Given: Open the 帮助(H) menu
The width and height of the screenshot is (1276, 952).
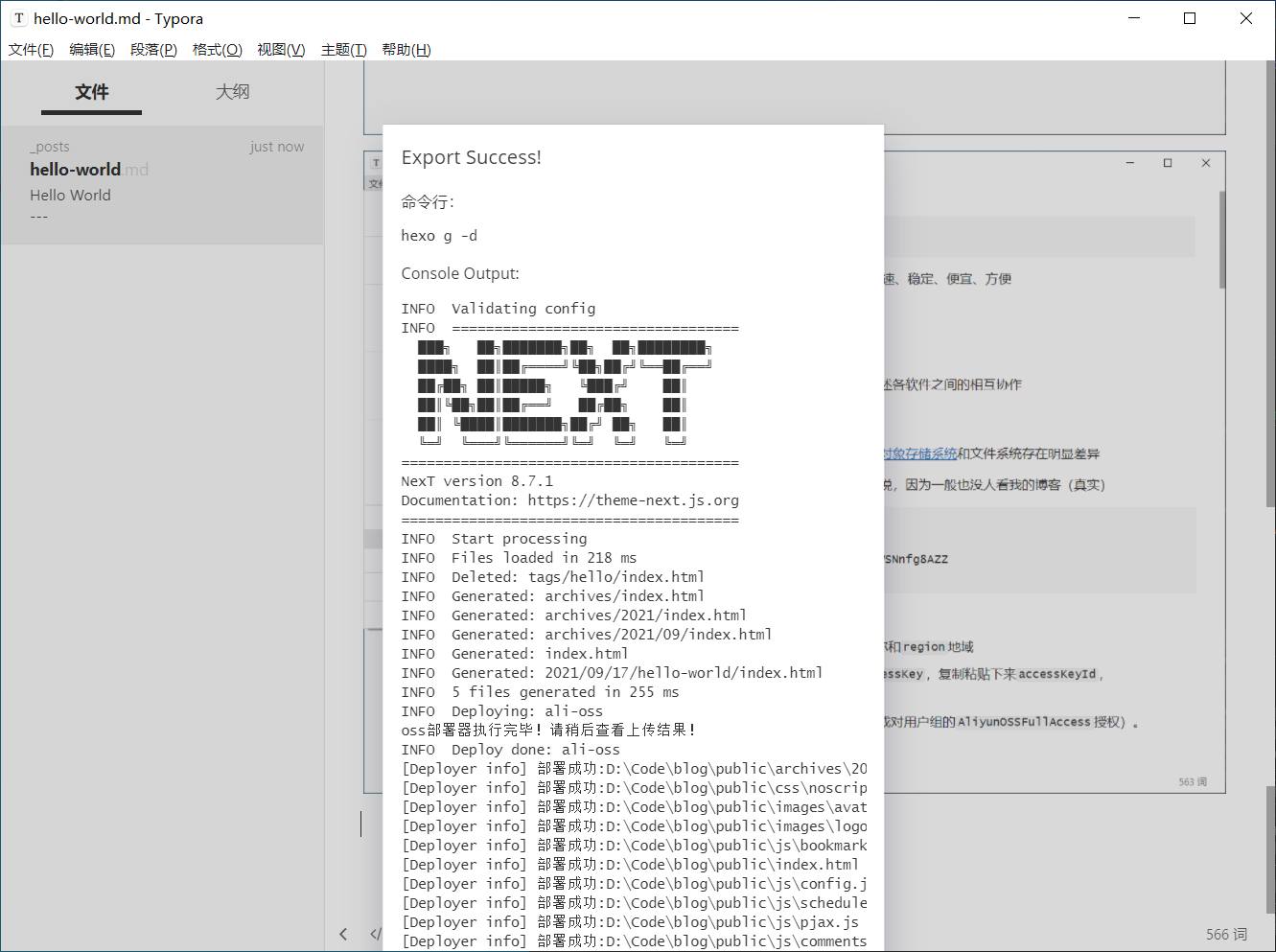Looking at the screenshot, I should (406, 50).
